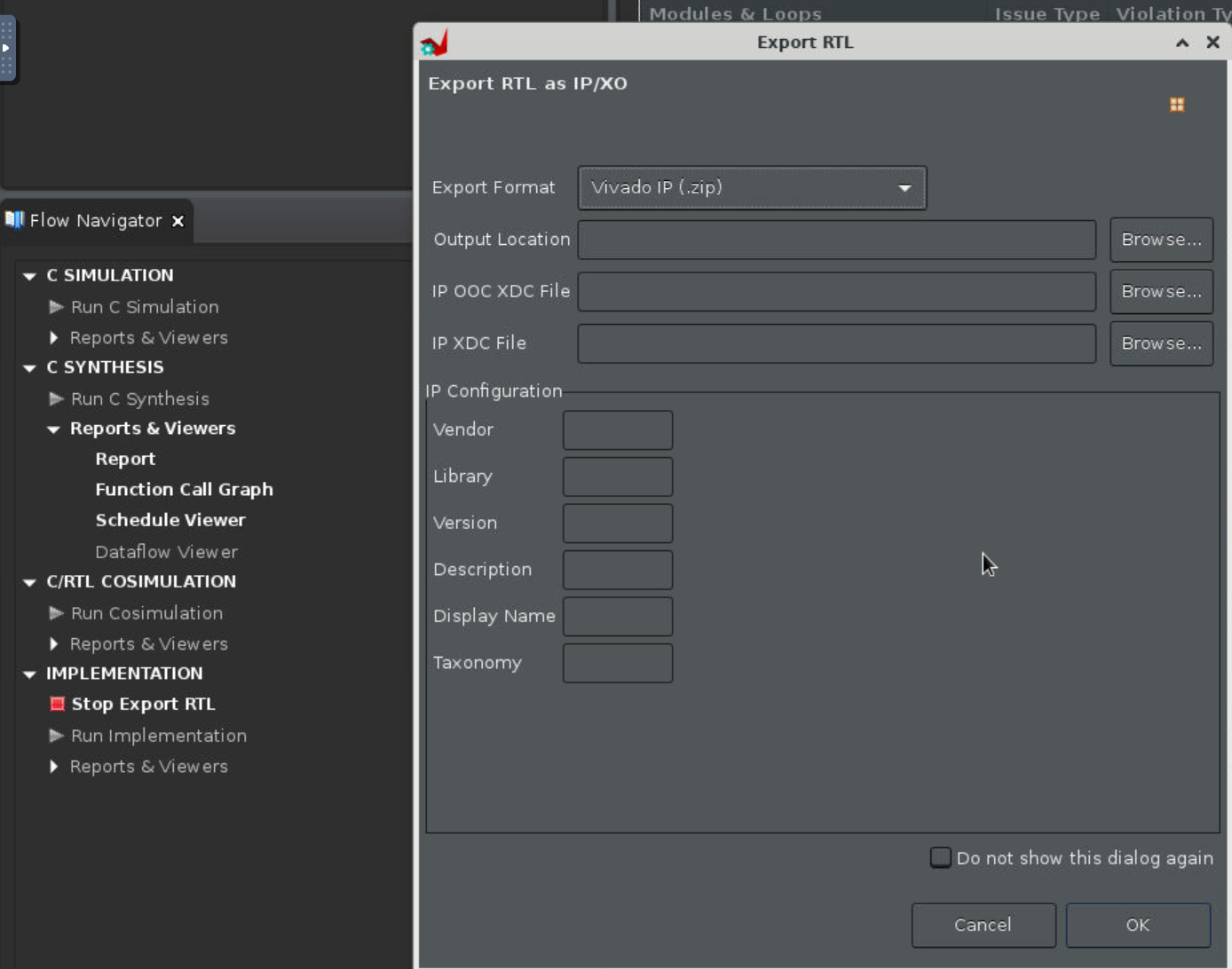Click the Vitis HLS logo in dialog title bar

coord(434,42)
